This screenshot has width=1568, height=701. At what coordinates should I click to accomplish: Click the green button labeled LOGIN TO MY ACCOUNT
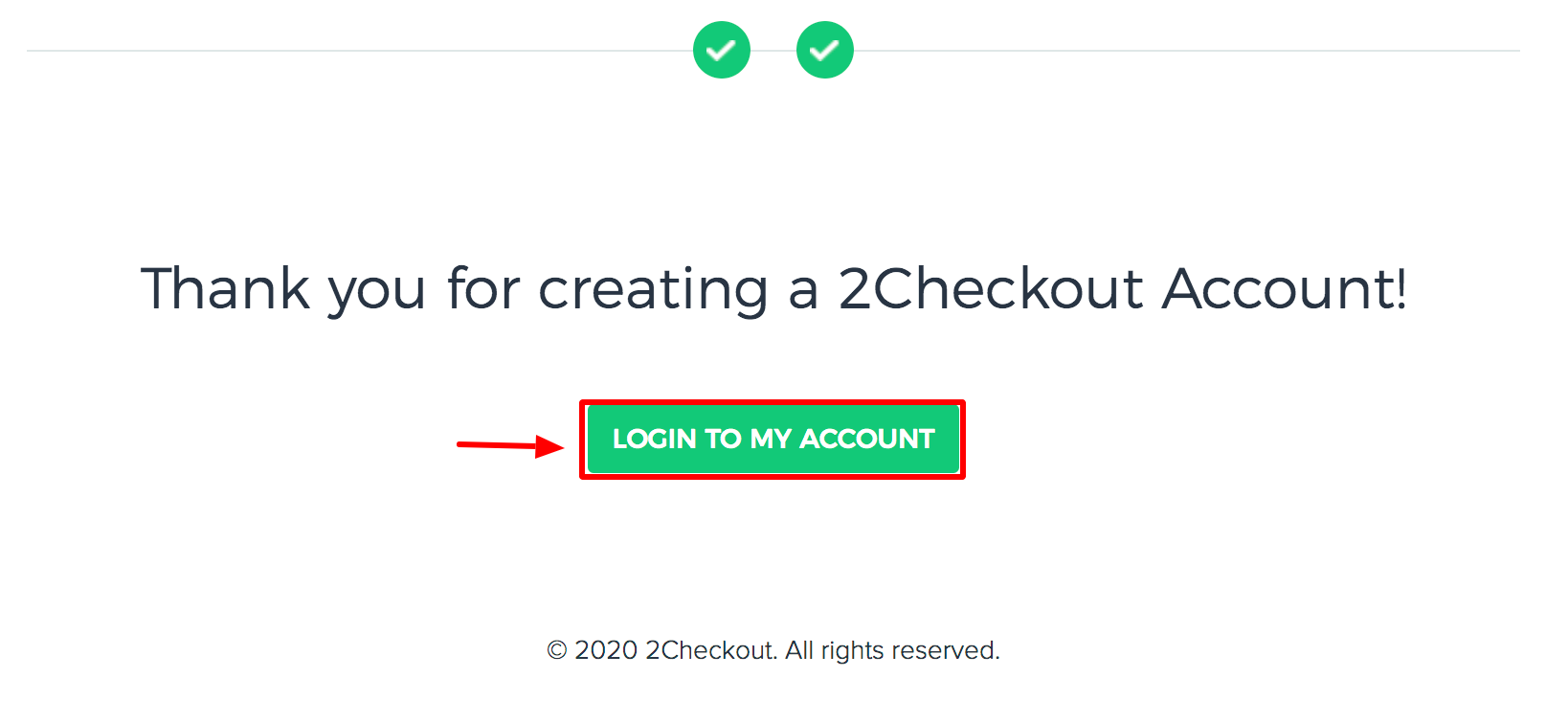[773, 440]
